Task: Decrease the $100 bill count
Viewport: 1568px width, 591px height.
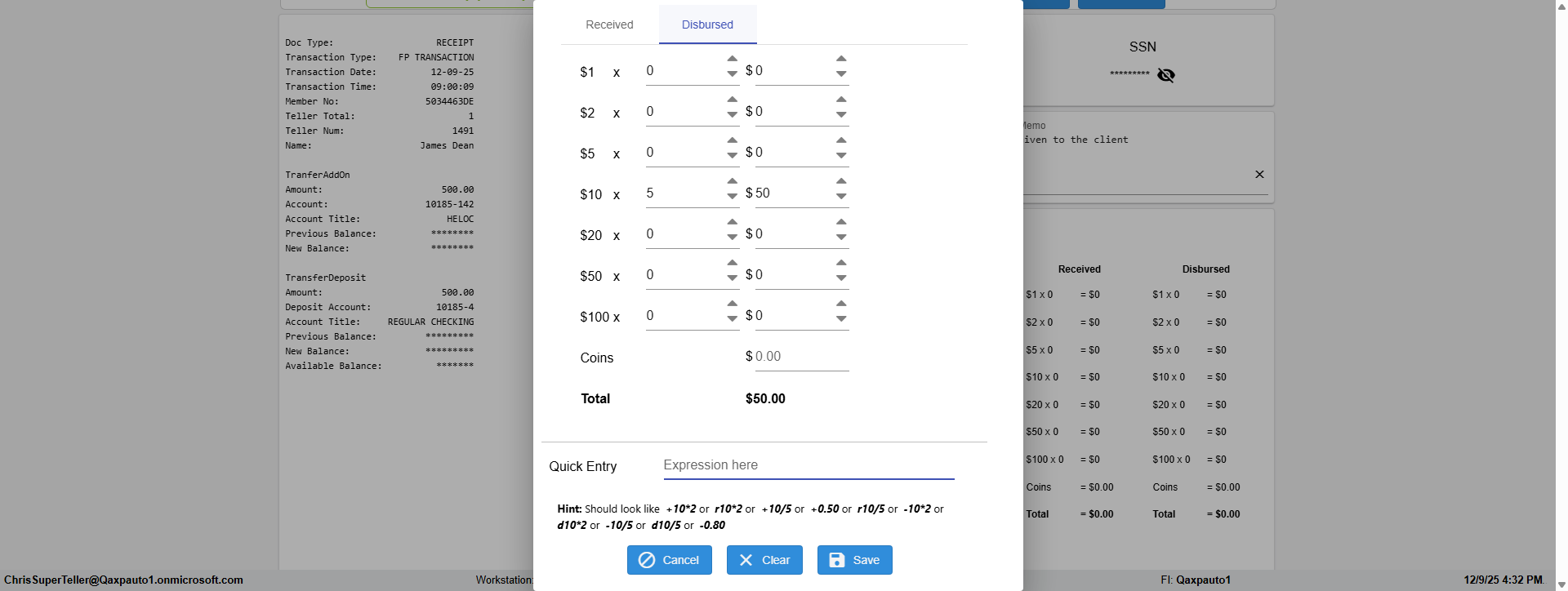Action: [x=733, y=319]
